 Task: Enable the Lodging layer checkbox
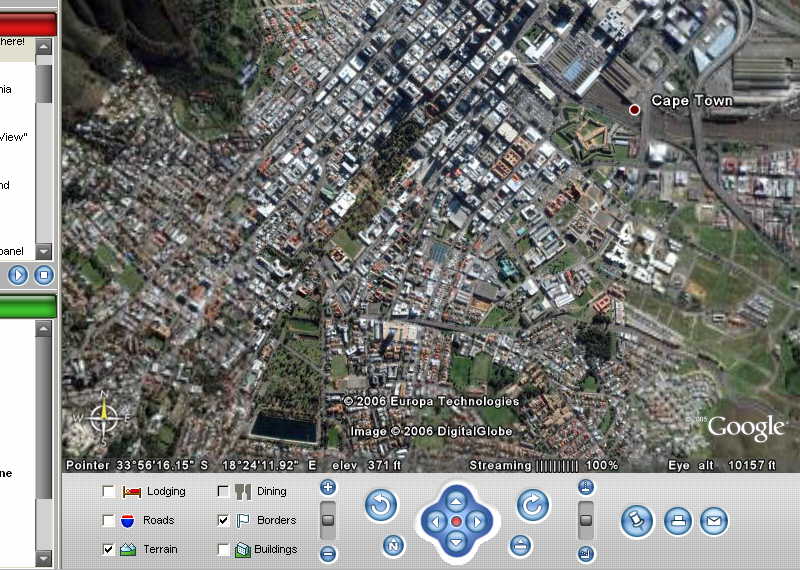[108, 491]
